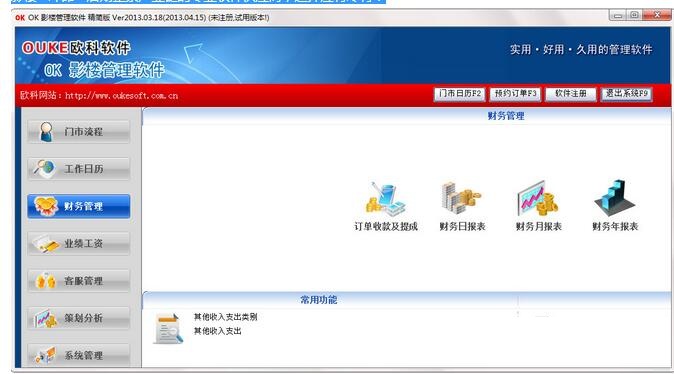Screen dimensions: 674x374
Task: Click the 退出系统F9 button
Action: pos(626,94)
